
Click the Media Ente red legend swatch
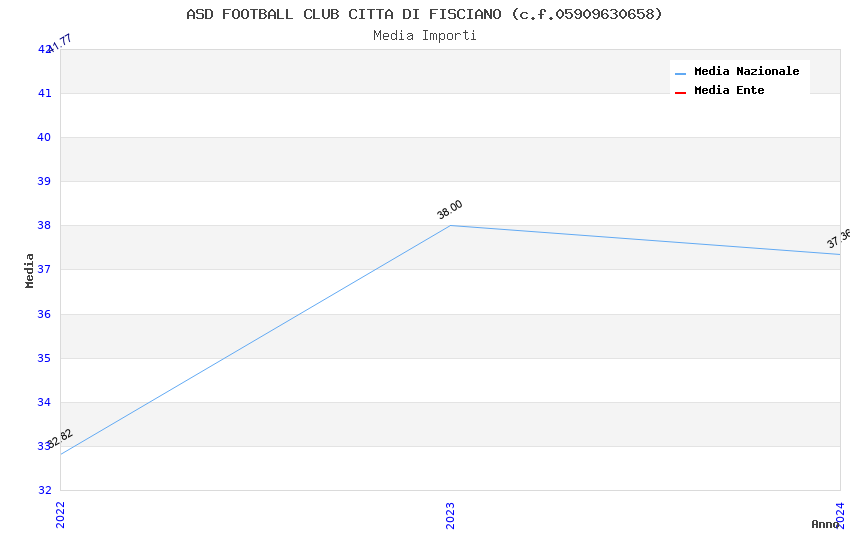tap(680, 92)
